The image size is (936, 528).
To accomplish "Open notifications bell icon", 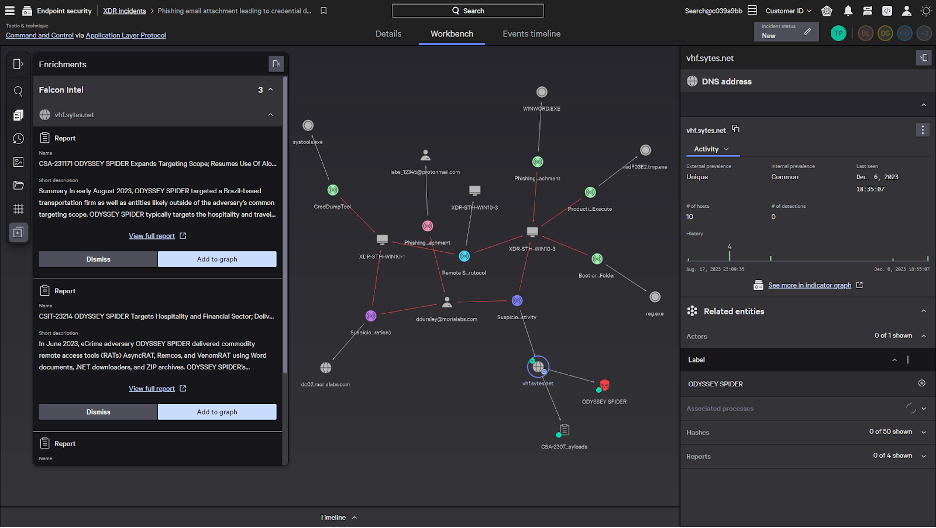I will pyautogui.click(x=849, y=10).
